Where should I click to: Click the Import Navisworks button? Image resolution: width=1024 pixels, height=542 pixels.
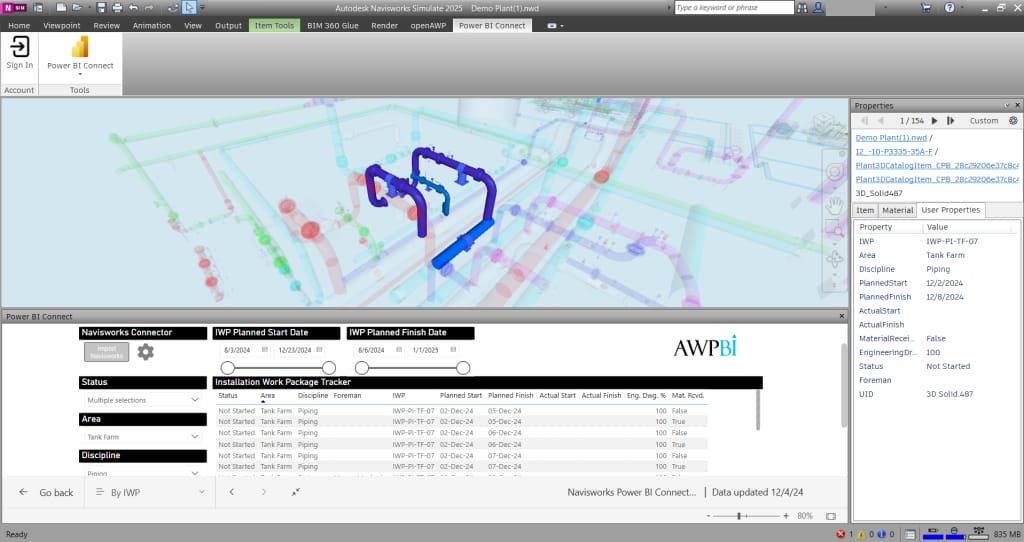106,352
